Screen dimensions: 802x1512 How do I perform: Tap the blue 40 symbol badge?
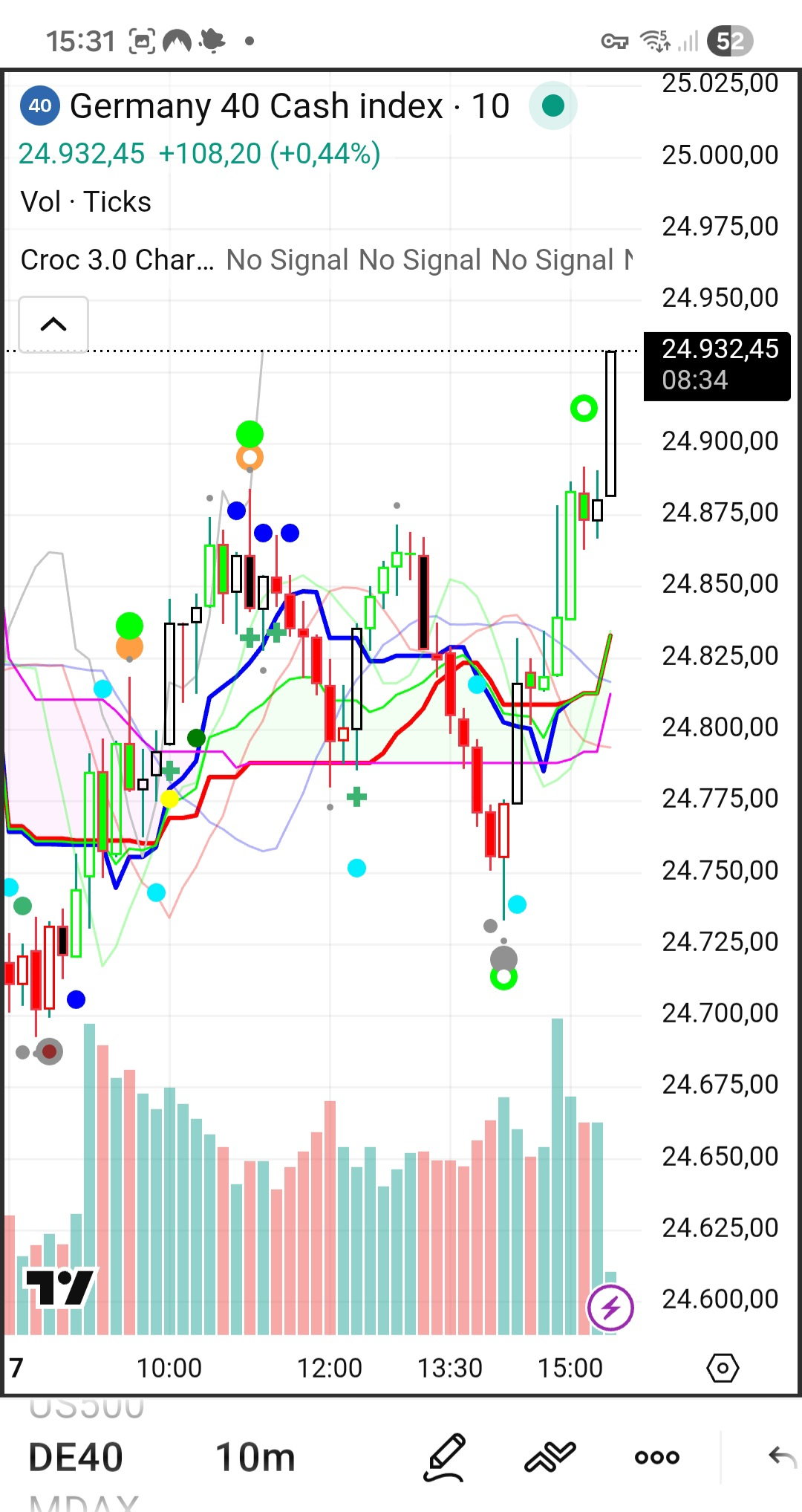tap(40, 106)
